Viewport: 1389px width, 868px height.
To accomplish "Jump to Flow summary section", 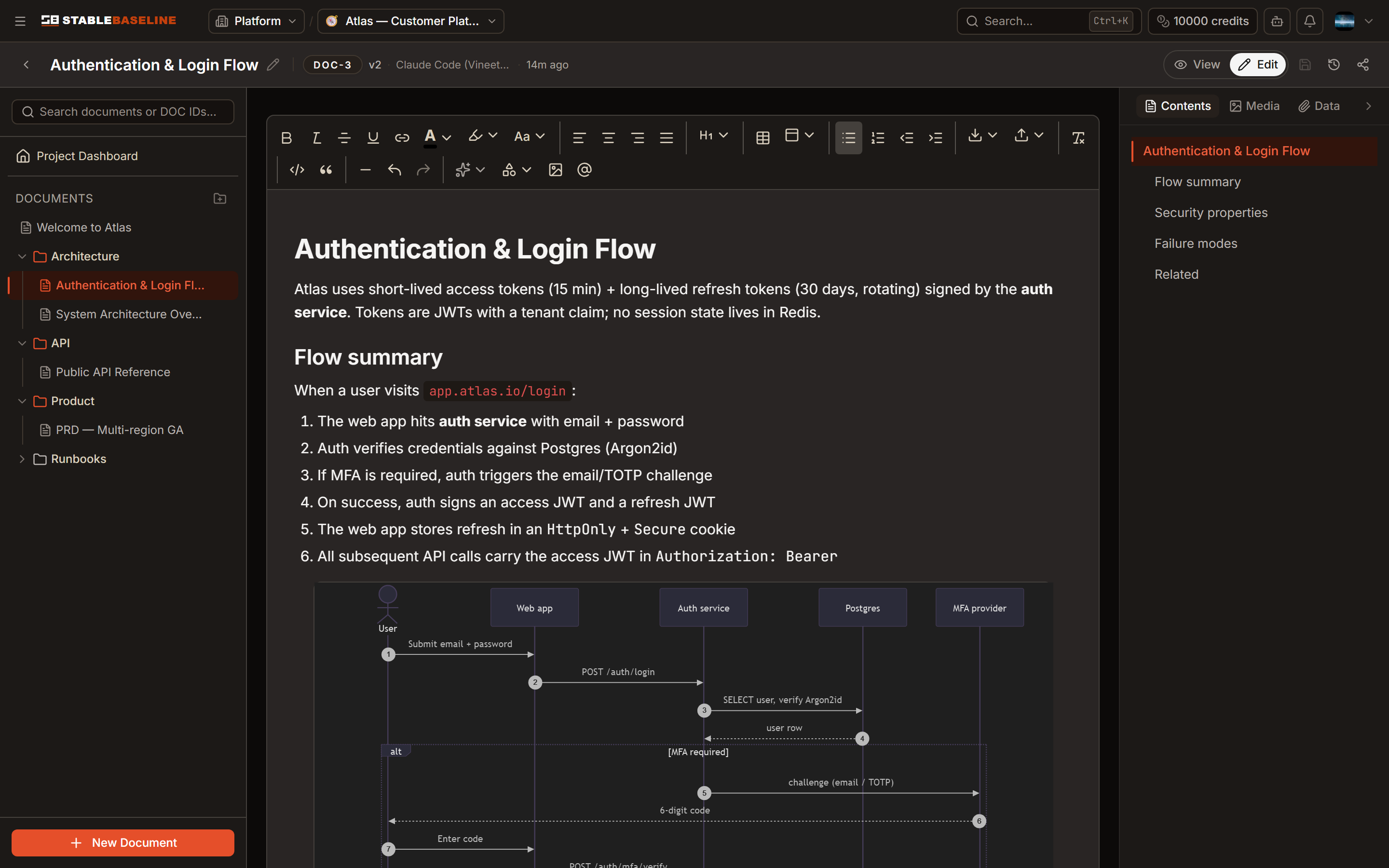I will (1198, 182).
